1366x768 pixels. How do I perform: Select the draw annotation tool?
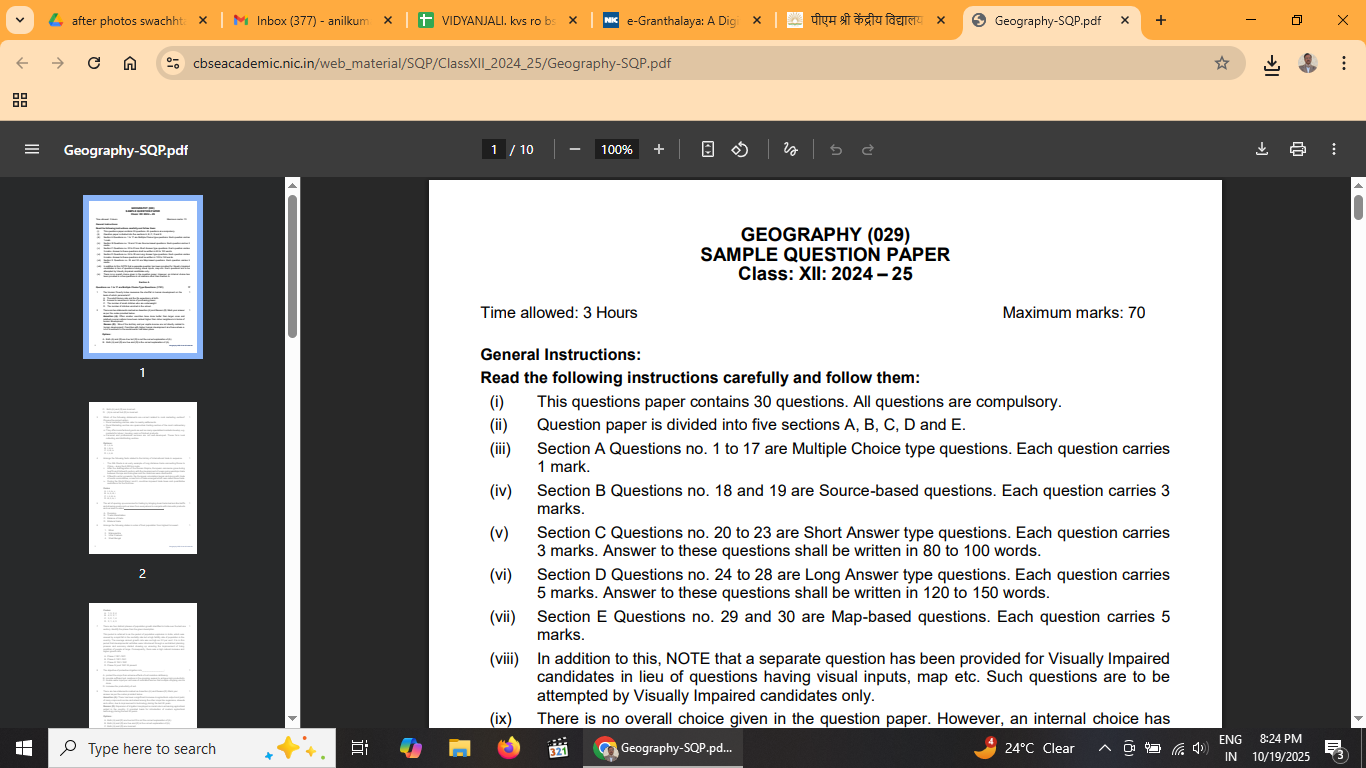click(x=790, y=149)
